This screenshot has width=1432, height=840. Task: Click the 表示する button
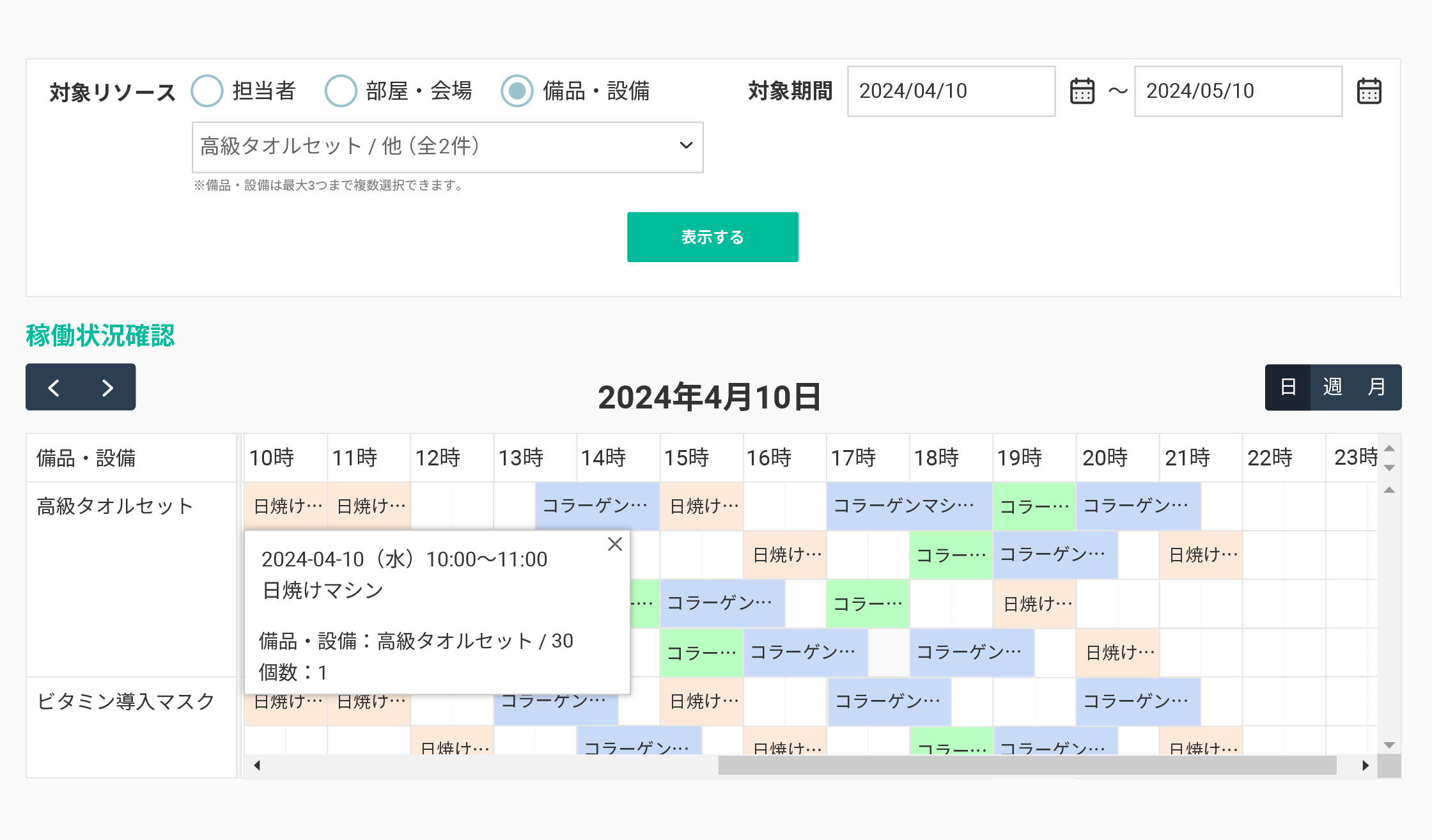(712, 237)
